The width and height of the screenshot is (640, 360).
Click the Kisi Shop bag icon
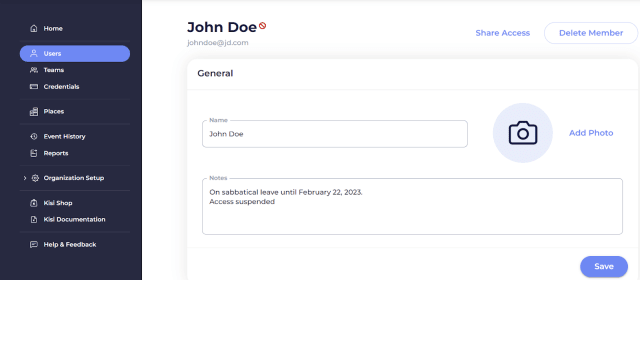(34, 203)
